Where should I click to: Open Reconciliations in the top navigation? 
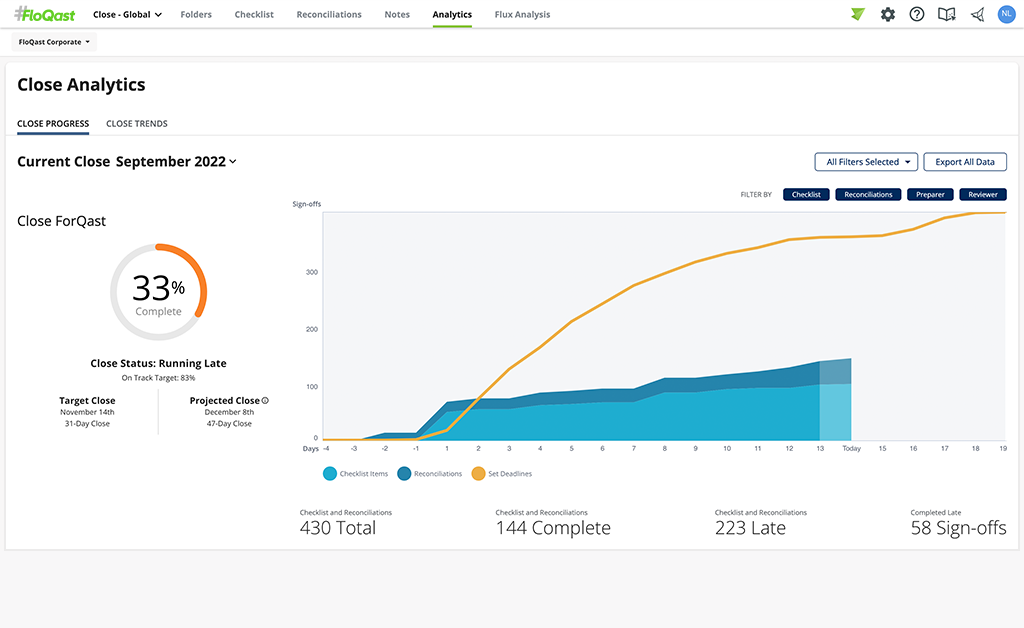pyautogui.click(x=329, y=14)
